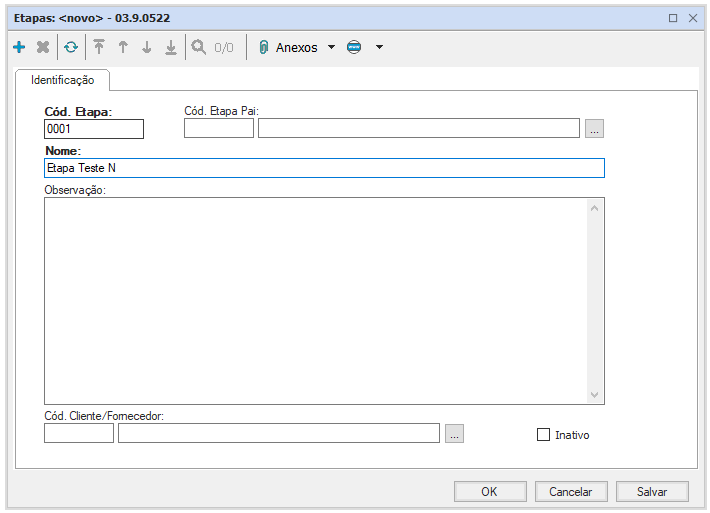
Task: Click into the Nome text field
Action: 324,168
